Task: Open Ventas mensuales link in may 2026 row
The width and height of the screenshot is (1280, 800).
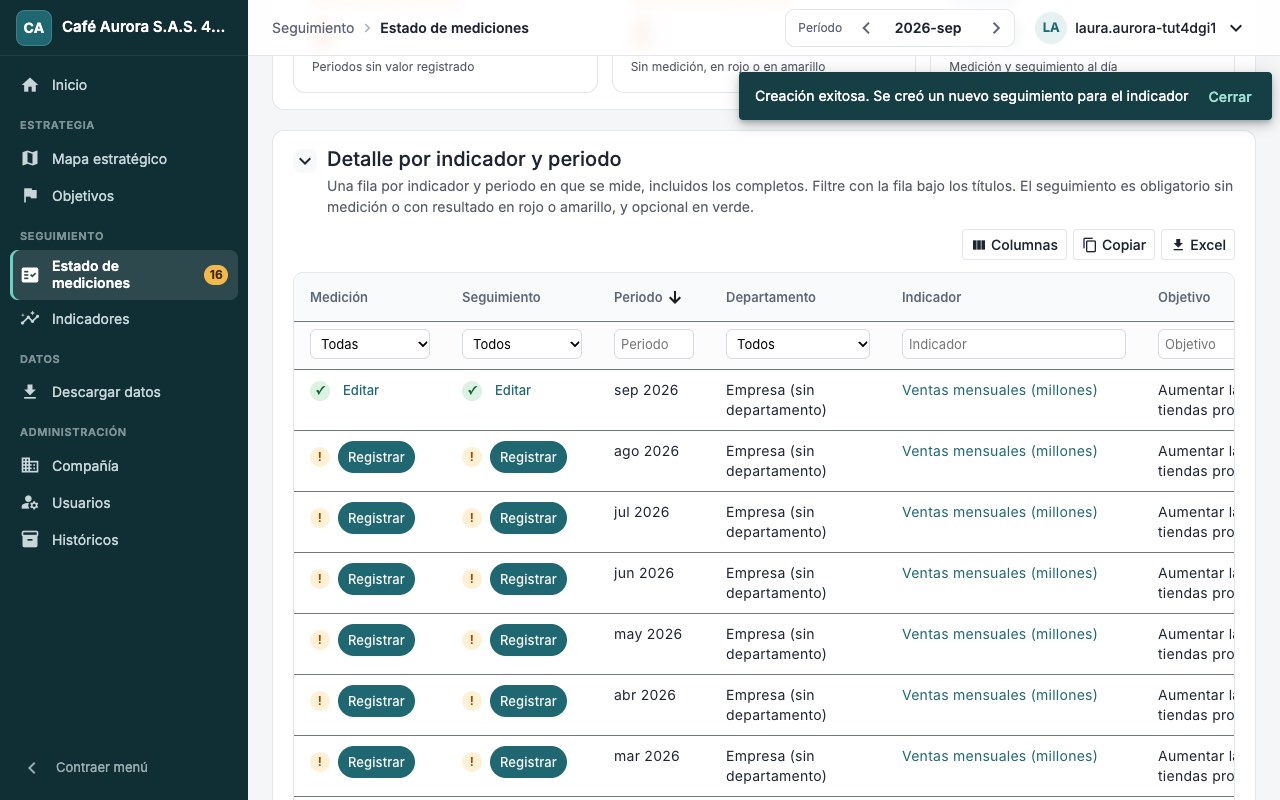Action: [x=1000, y=634]
